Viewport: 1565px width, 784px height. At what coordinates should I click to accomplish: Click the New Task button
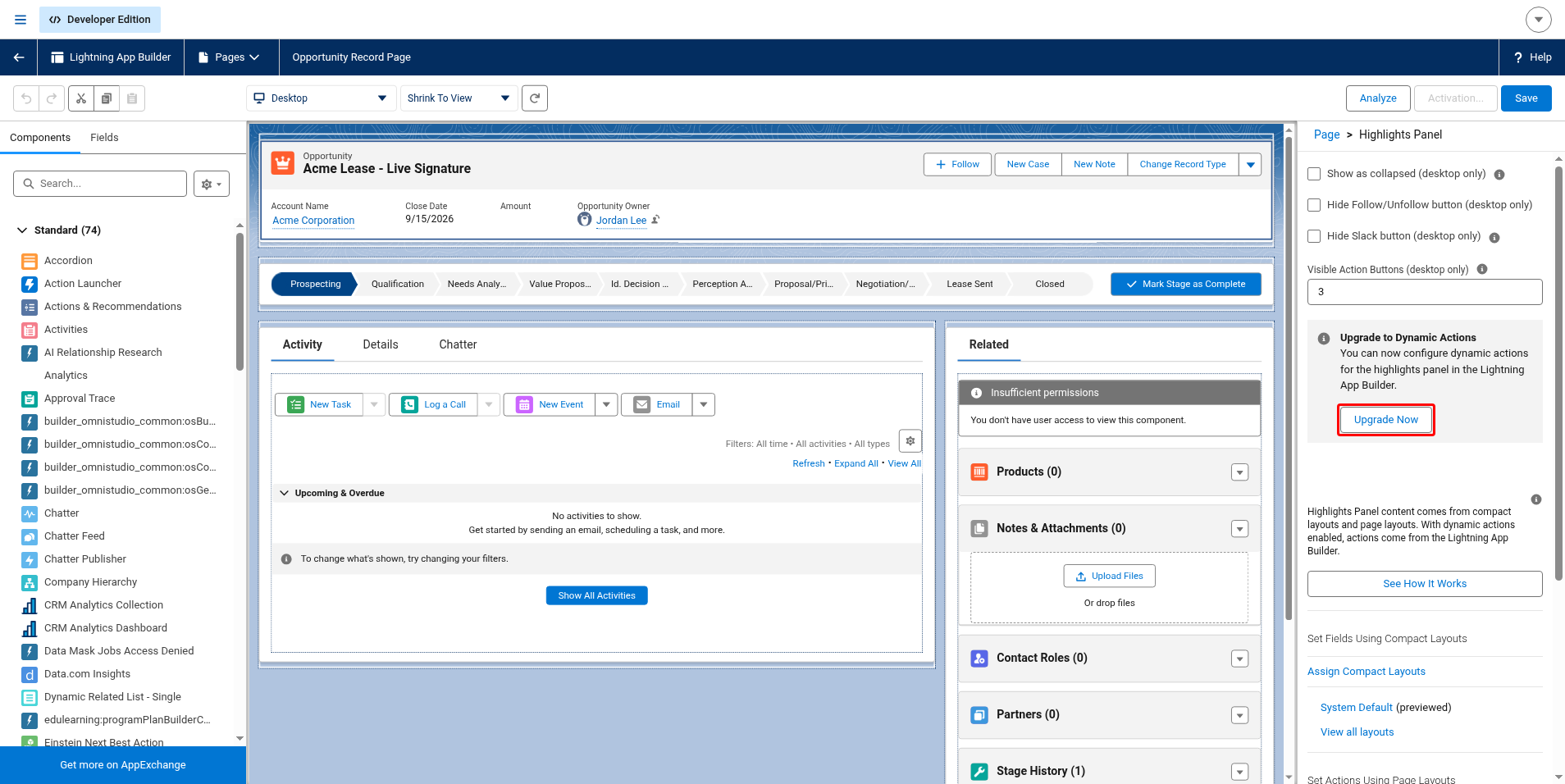[319, 404]
